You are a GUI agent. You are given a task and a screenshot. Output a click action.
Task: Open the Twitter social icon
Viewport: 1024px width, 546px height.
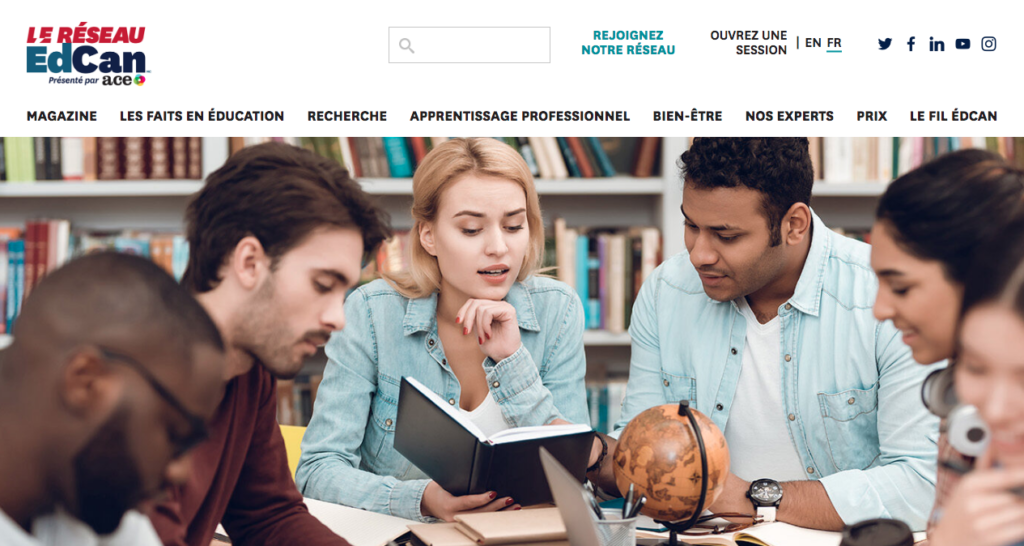(885, 44)
